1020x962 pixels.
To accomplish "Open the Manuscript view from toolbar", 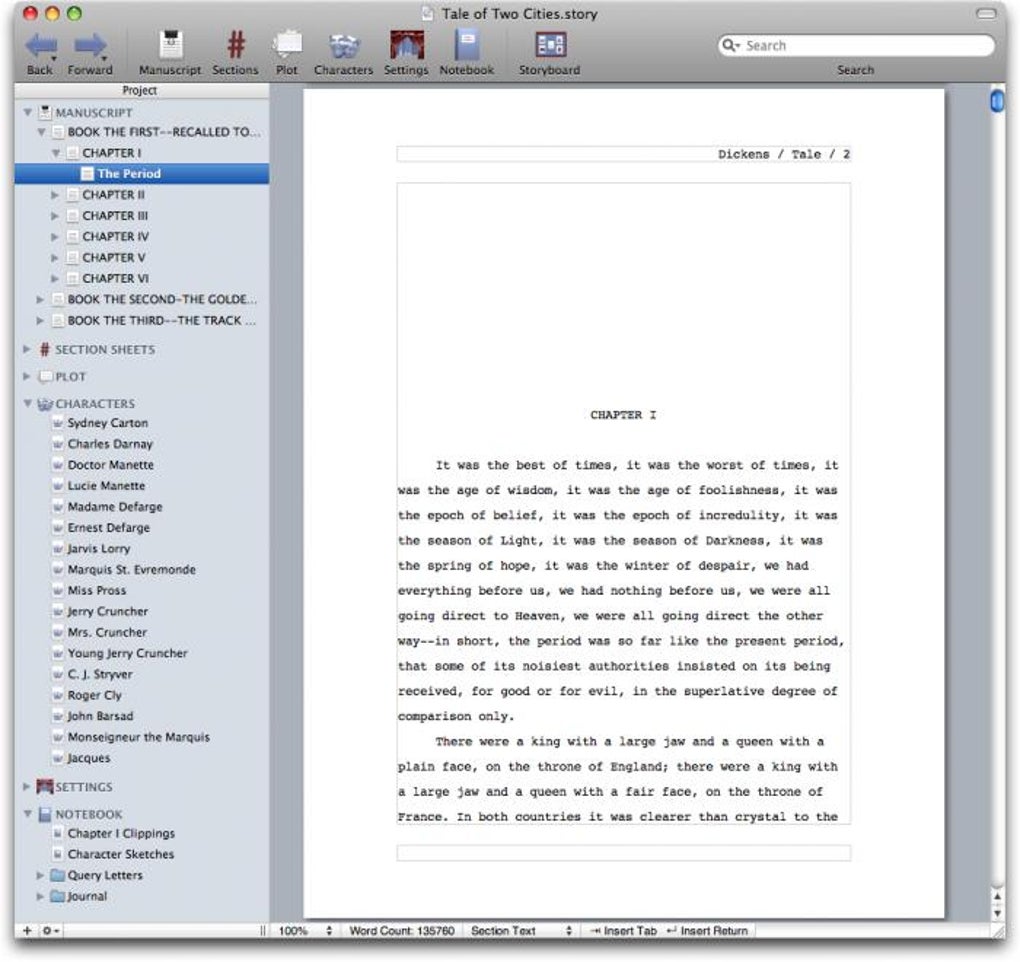I will pos(170,46).
